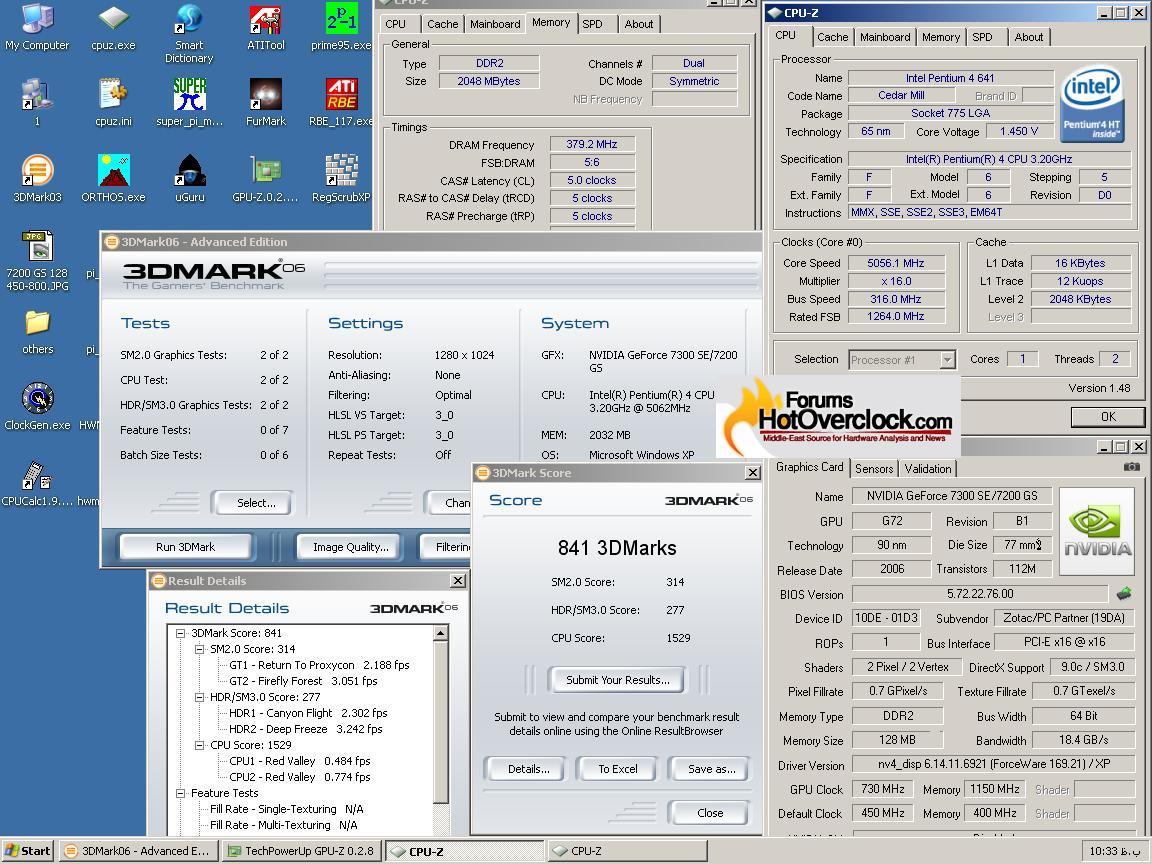This screenshot has height=864, width=1152.
Task: Click BIOS save chip icon in GPU-Z
Action: tap(1123, 592)
